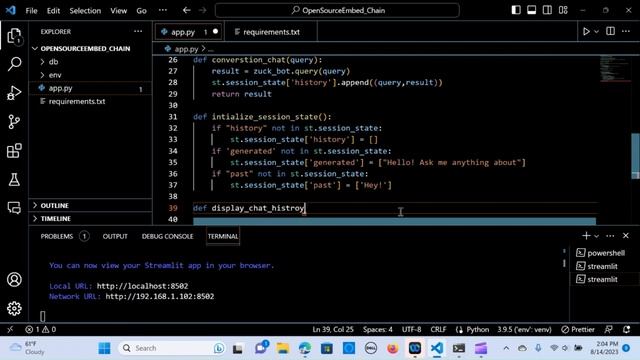Toggle primary side bar layout icon

[x=516, y=10]
